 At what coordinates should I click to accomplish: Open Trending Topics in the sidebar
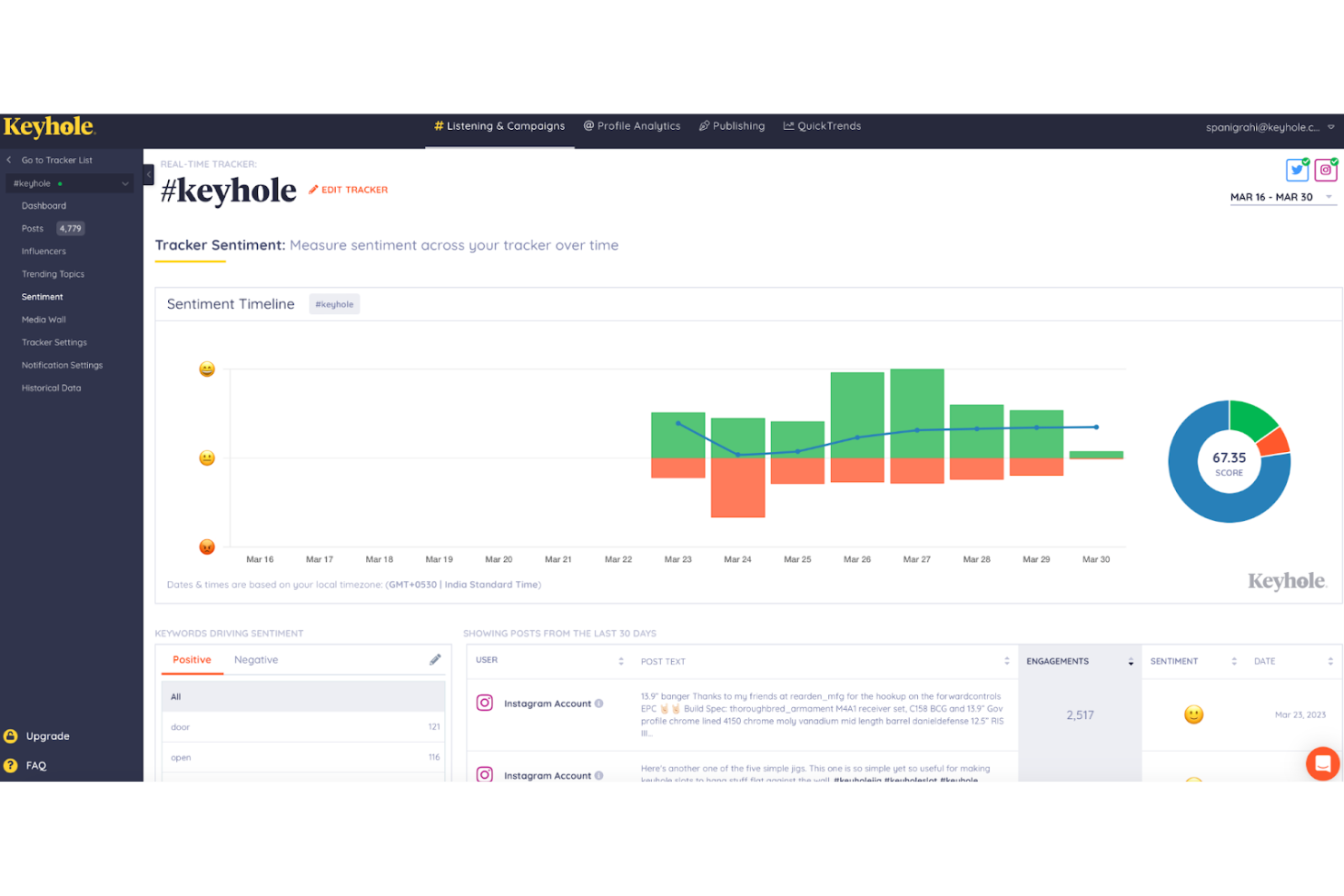coord(53,274)
